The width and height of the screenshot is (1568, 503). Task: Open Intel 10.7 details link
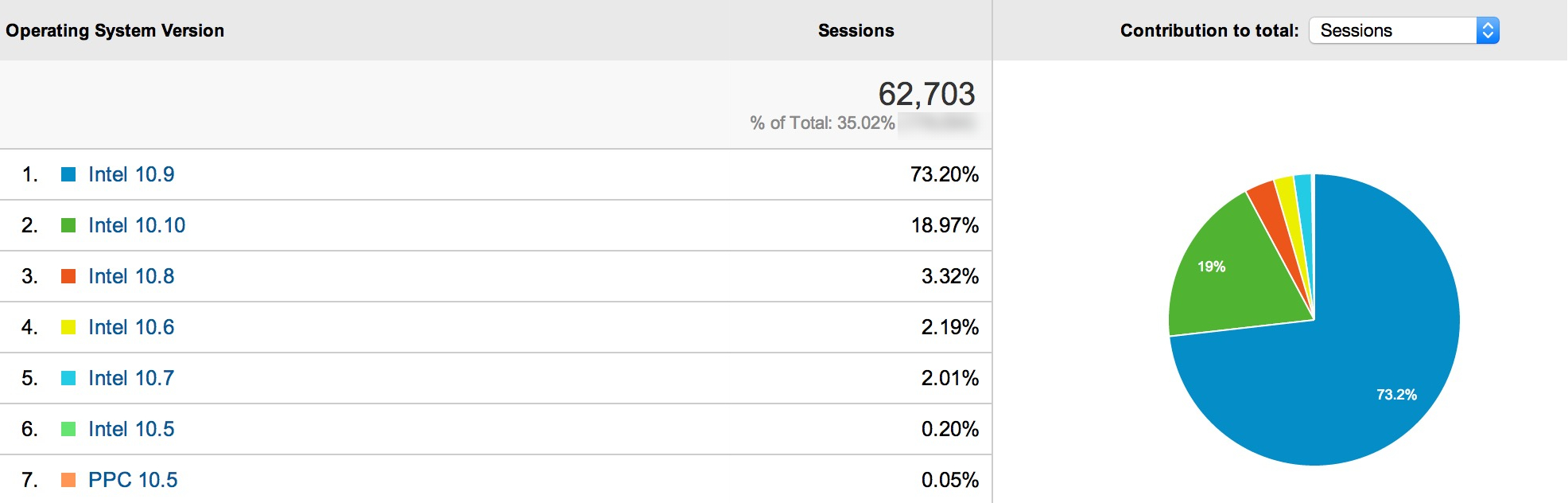[131, 378]
